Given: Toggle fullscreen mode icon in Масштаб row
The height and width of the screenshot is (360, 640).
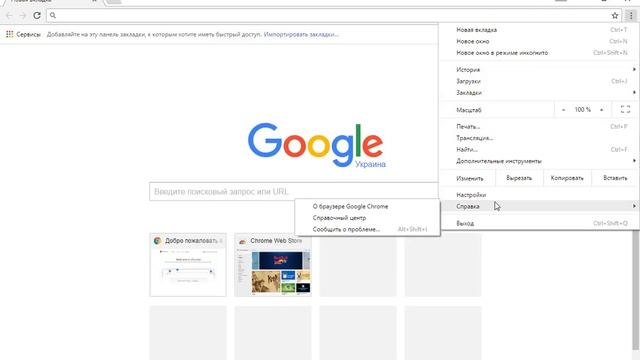Looking at the screenshot, I should [x=625, y=109].
